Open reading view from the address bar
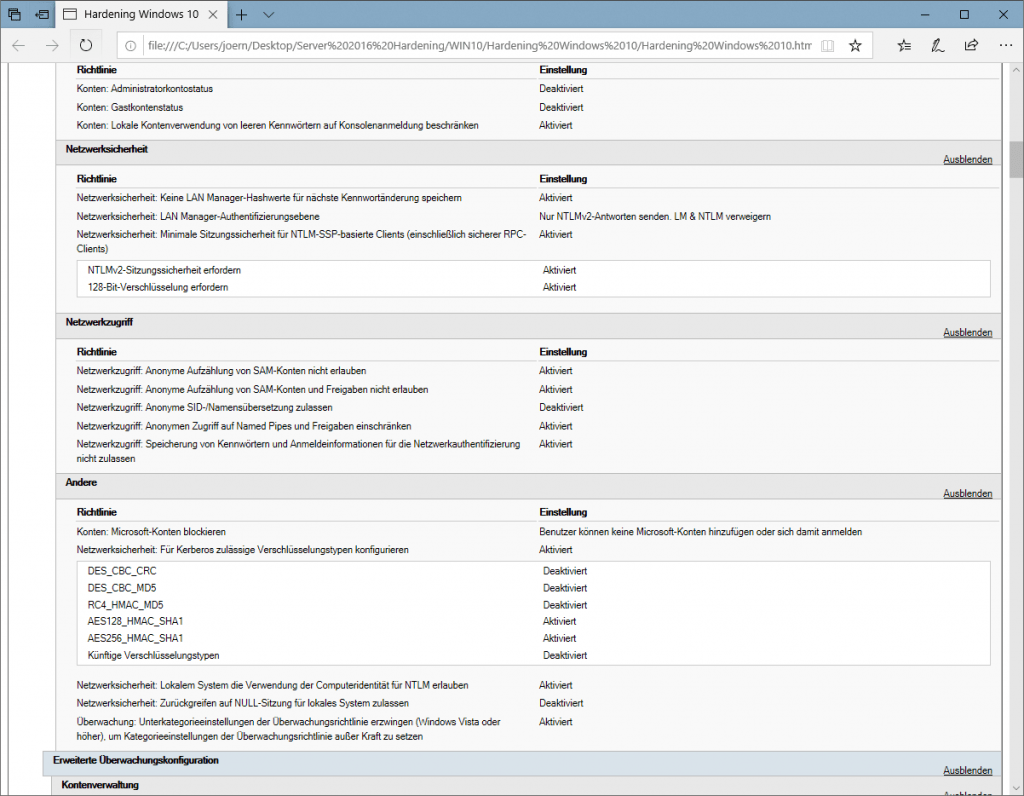This screenshot has height=796, width=1024. 830,45
